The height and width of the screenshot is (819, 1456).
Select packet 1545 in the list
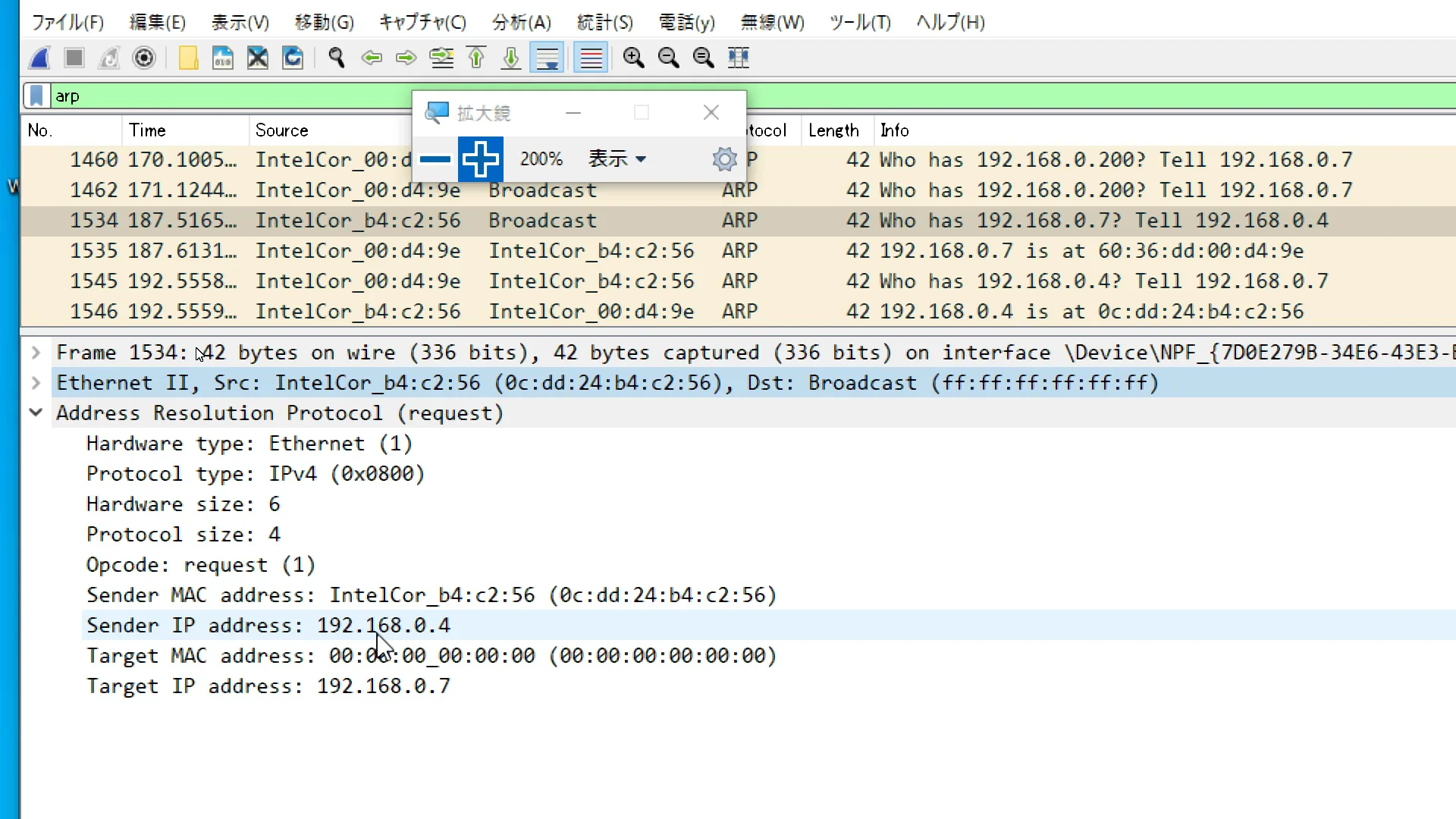pyautogui.click(x=738, y=281)
